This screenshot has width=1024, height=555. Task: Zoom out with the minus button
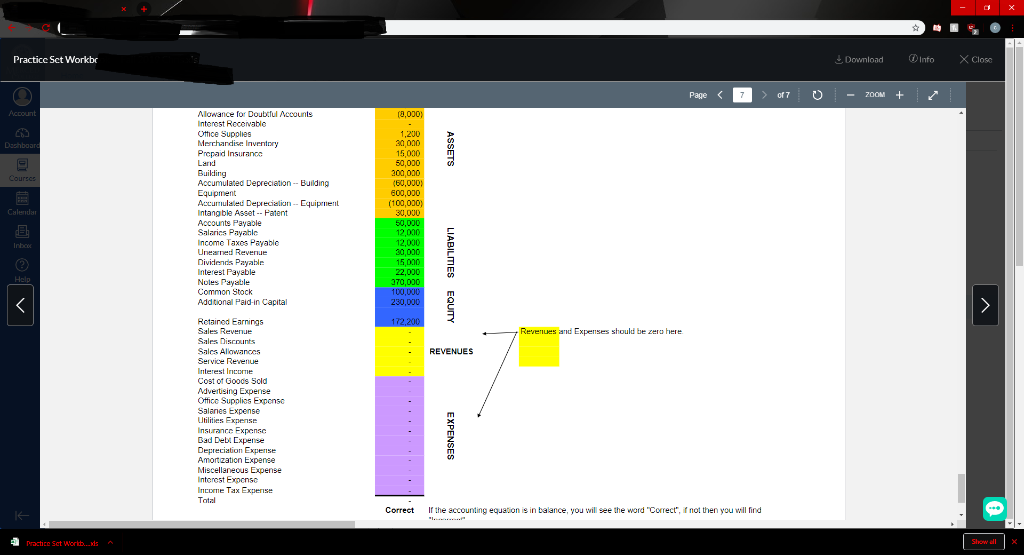(x=850, y=95)
